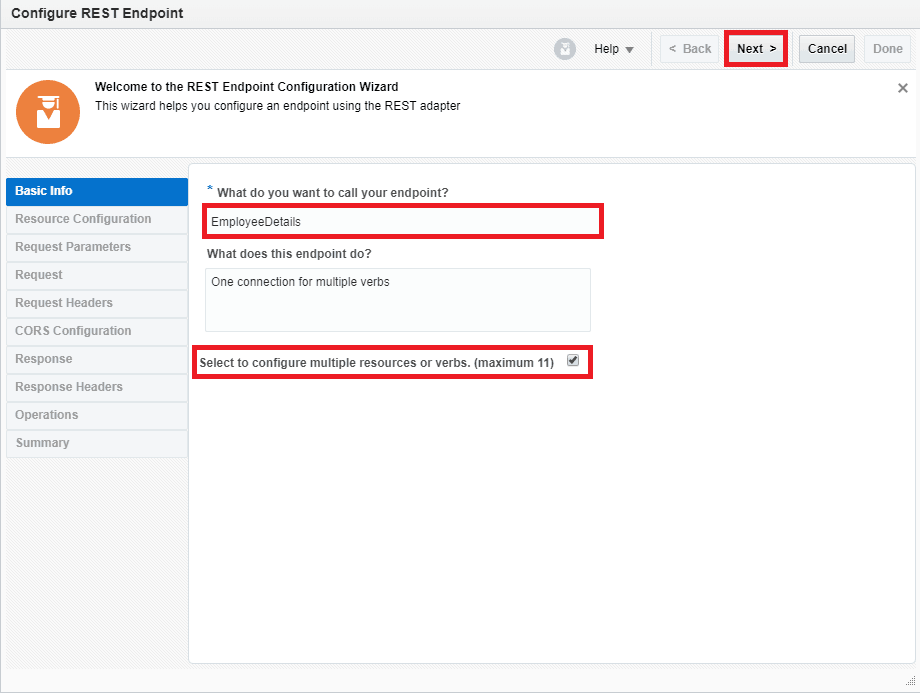Click the EmployeeDetails endpoint name field
The image size is (920, 693).
tap(402, 221)
